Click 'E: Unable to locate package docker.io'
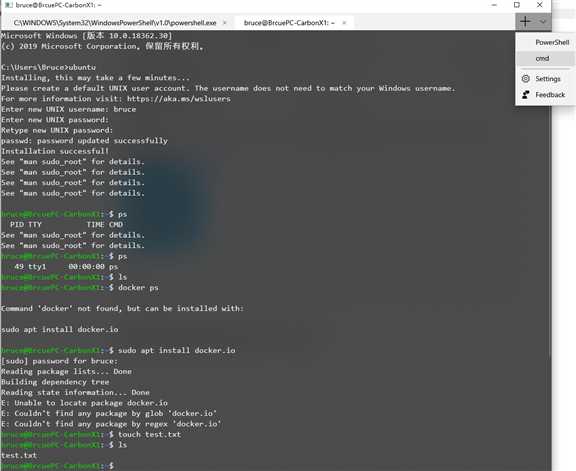 coord(84,403)
